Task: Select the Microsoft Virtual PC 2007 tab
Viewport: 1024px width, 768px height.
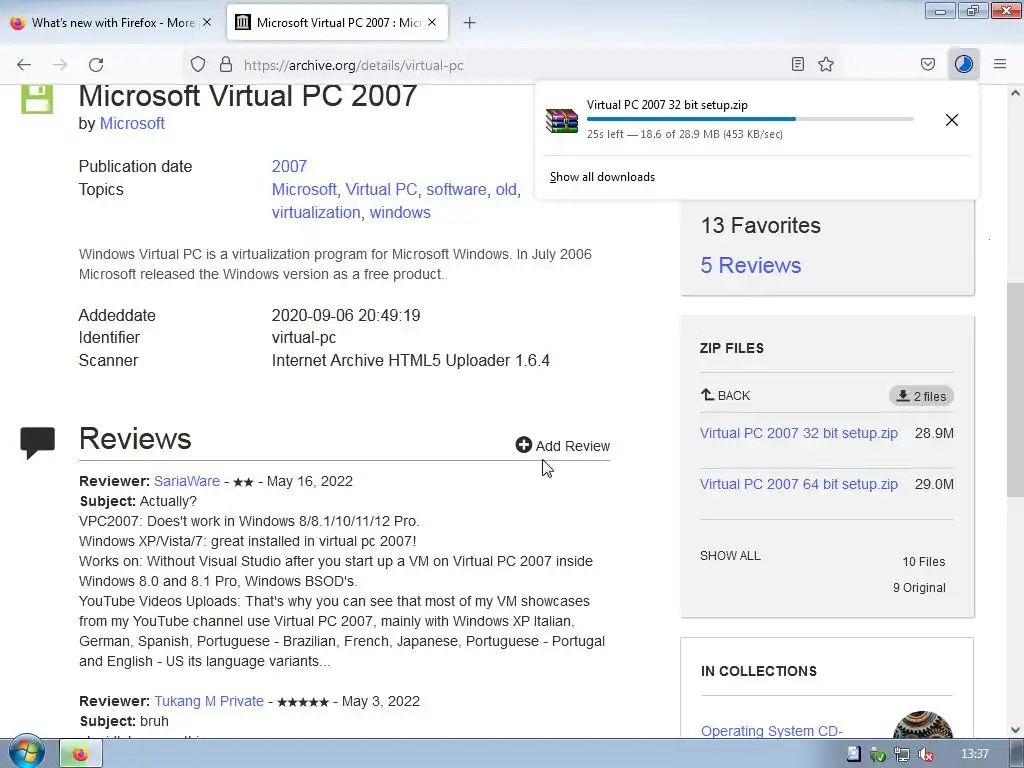Action: (x=337, y=22)
